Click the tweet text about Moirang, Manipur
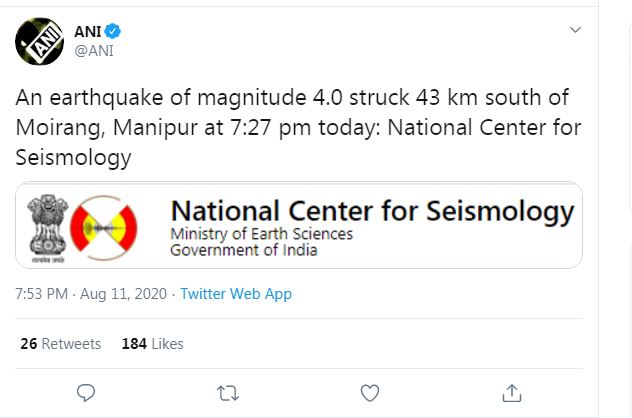 (x=298, y=127)
